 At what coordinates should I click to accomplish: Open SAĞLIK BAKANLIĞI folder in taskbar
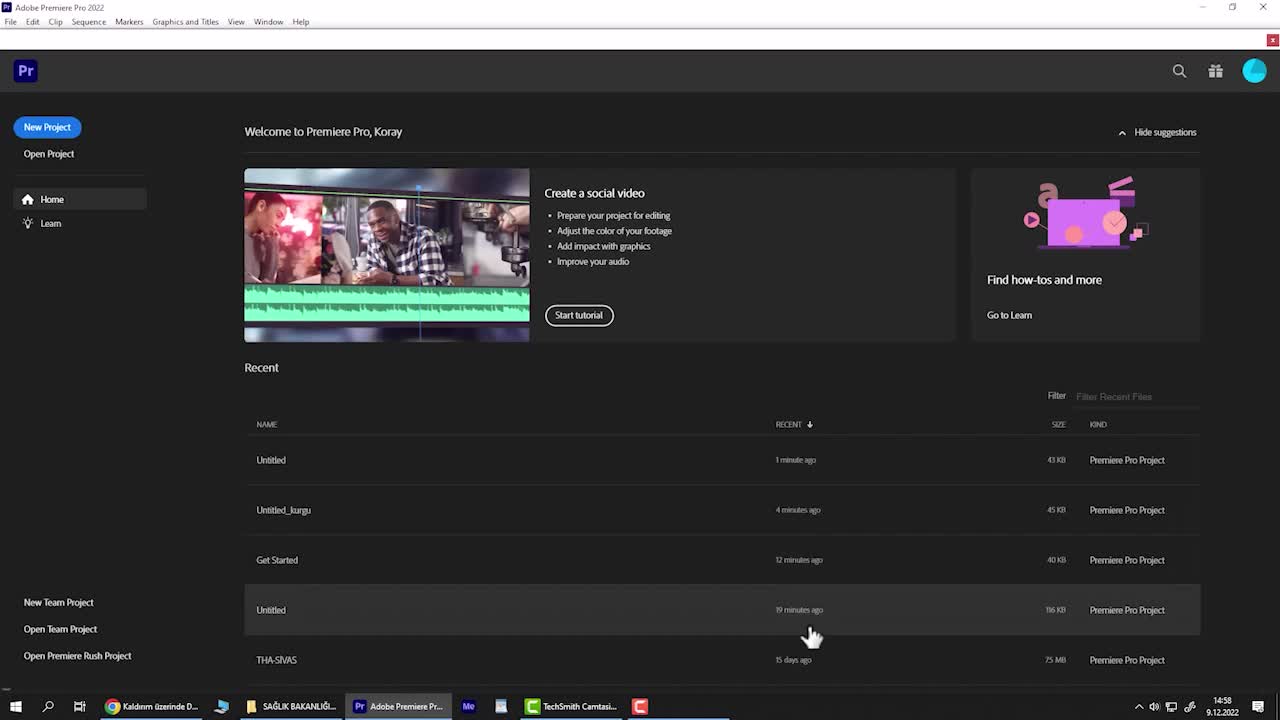291,706
